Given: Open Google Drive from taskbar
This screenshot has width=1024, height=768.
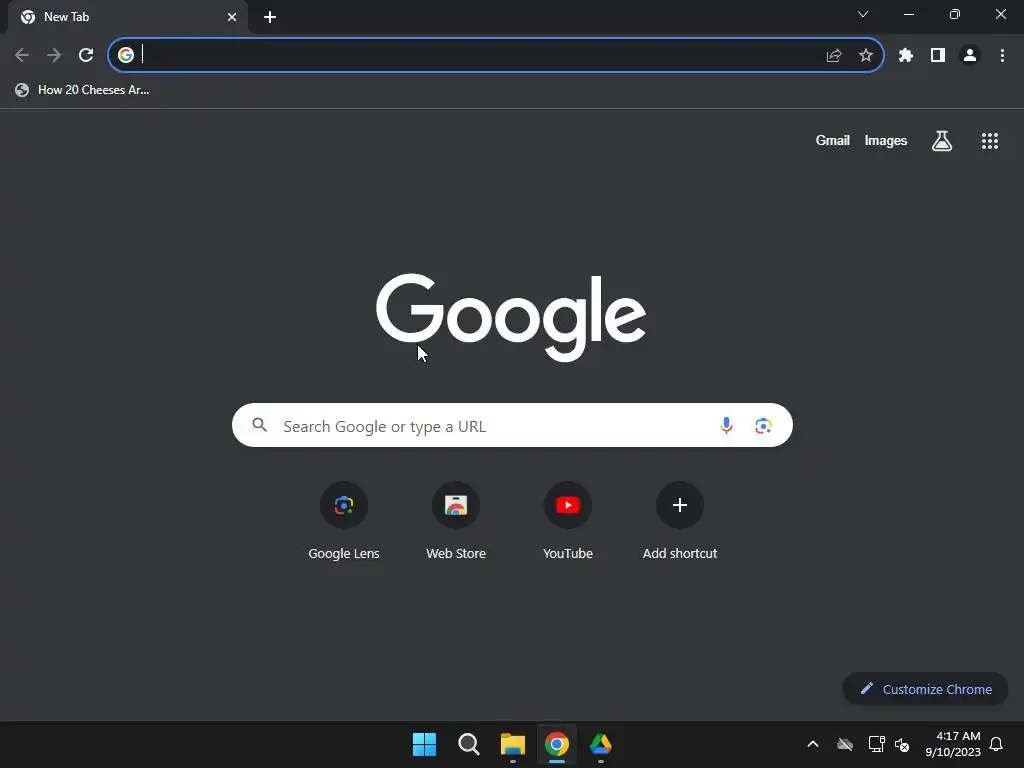Looking at the screenshot, I should 601,744.
